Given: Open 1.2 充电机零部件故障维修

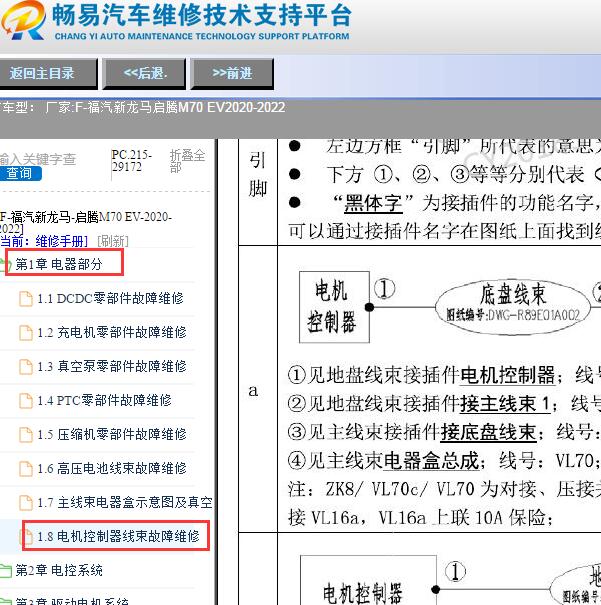Looking at the screenshot, I should pos(111,333).
